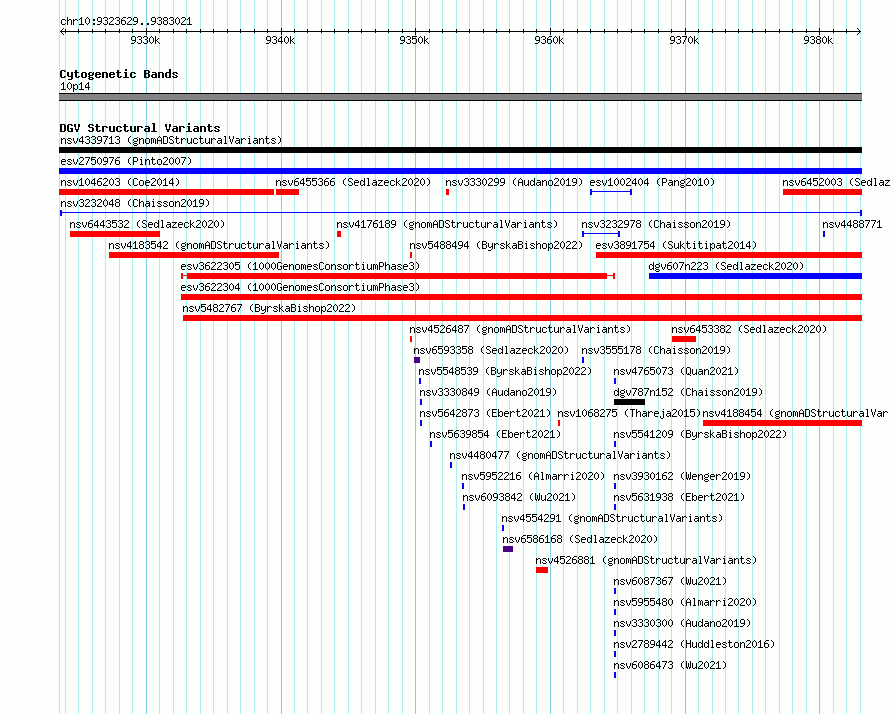The height and width of the screenshot is (714, 890).
Task: Click the red nsv6443532 variant bar
Action: tap(115, 234)
